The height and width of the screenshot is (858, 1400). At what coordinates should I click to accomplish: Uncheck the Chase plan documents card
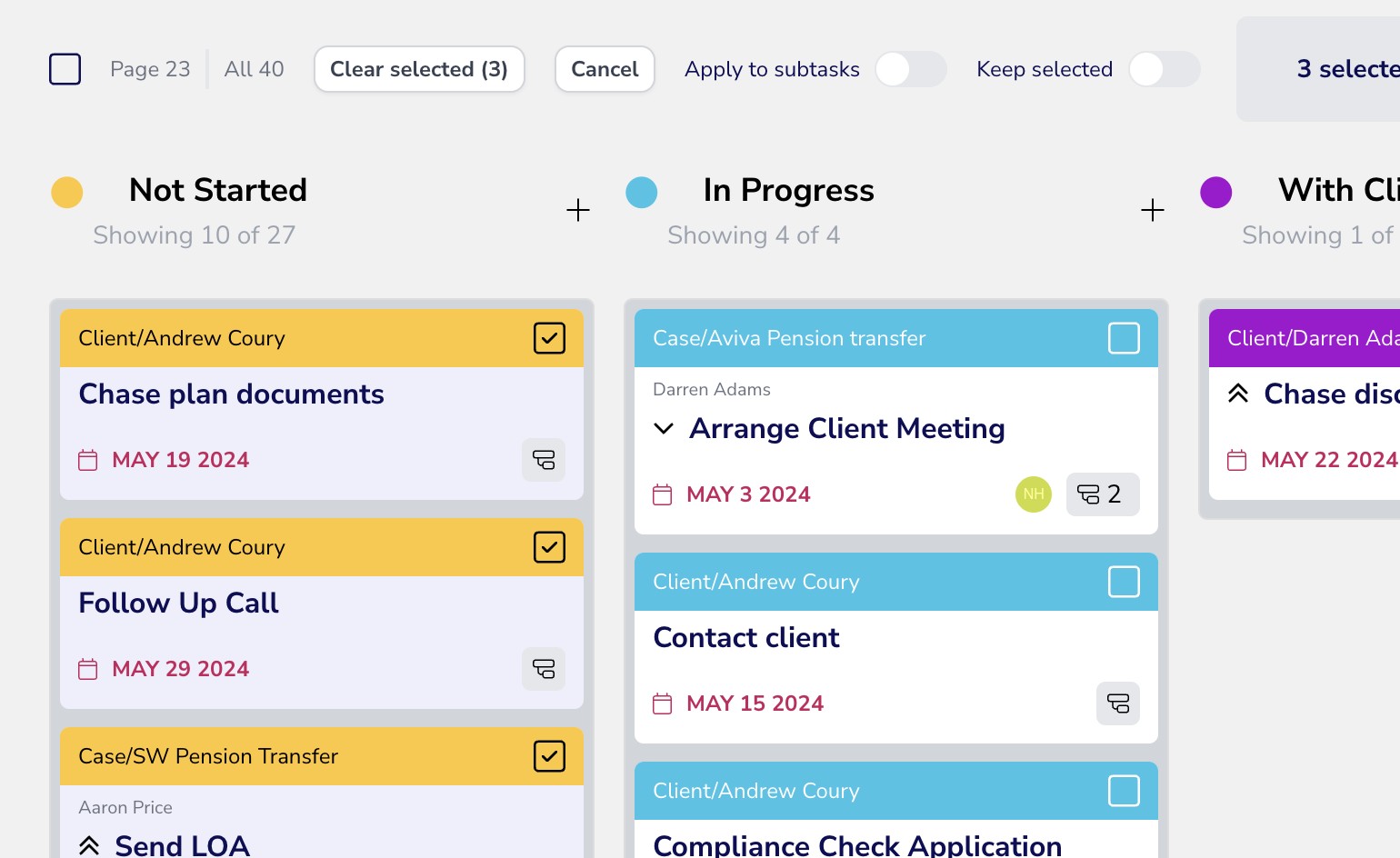[x=549, y=338]
